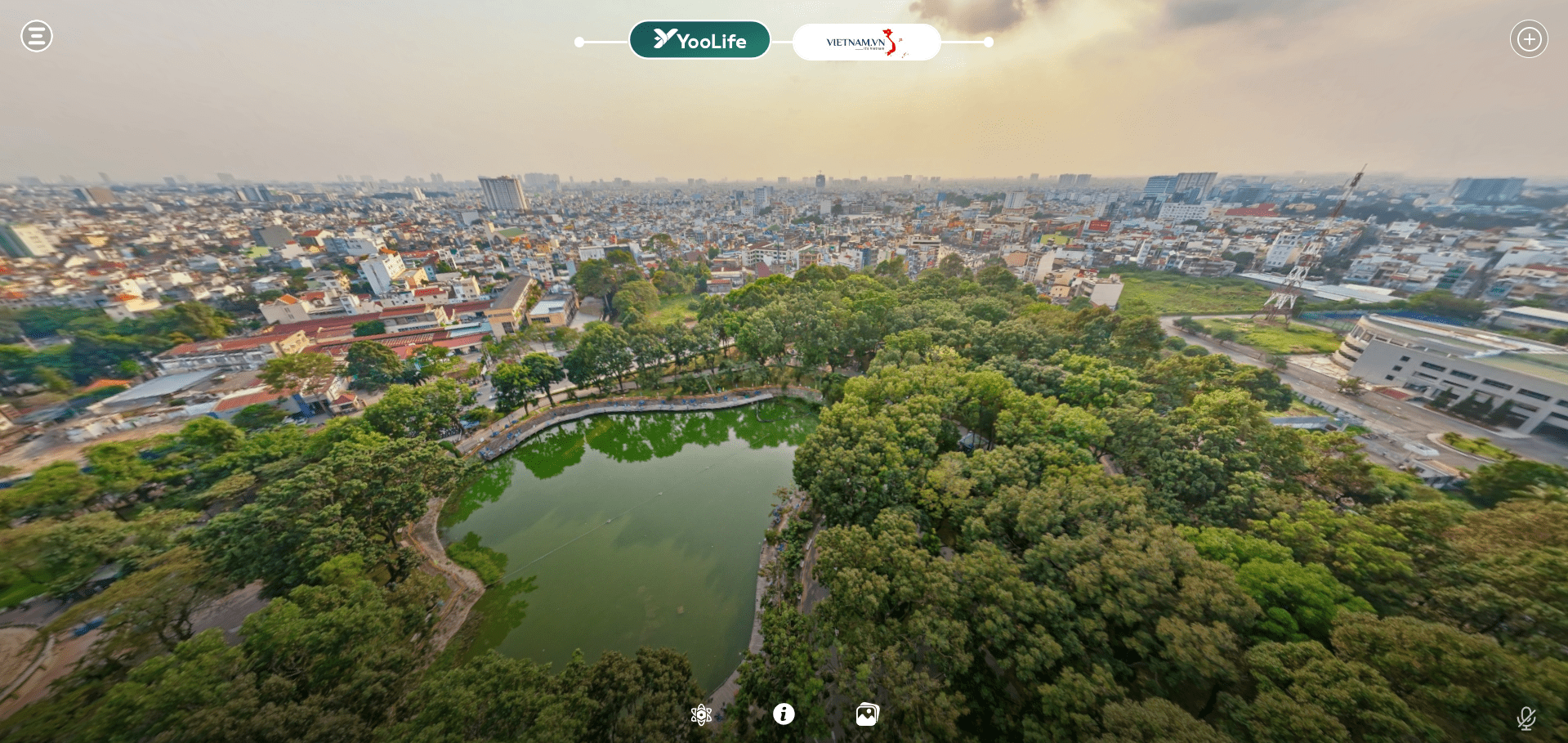Toggle the muted microphone icon
Viewport: 1568px width, 743px height.
click(1526, 718)
